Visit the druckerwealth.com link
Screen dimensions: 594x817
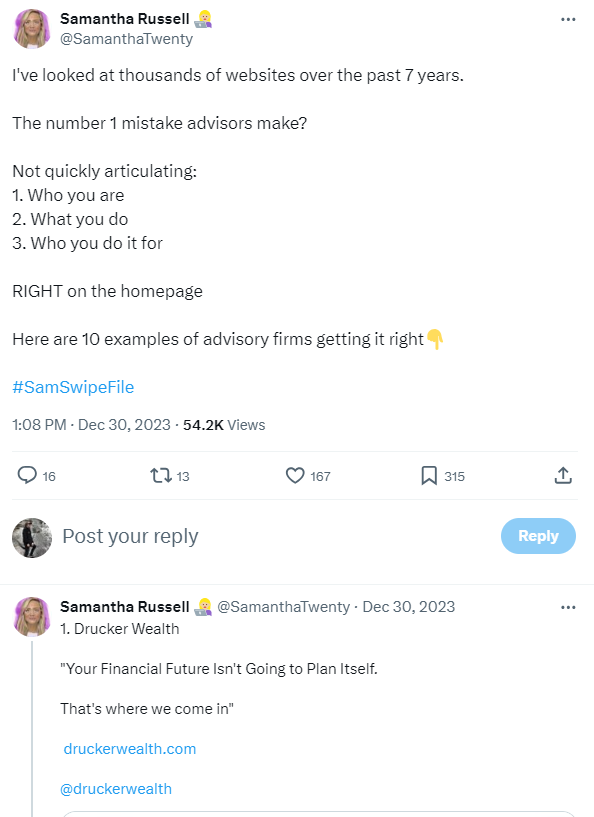coord(129,747)
